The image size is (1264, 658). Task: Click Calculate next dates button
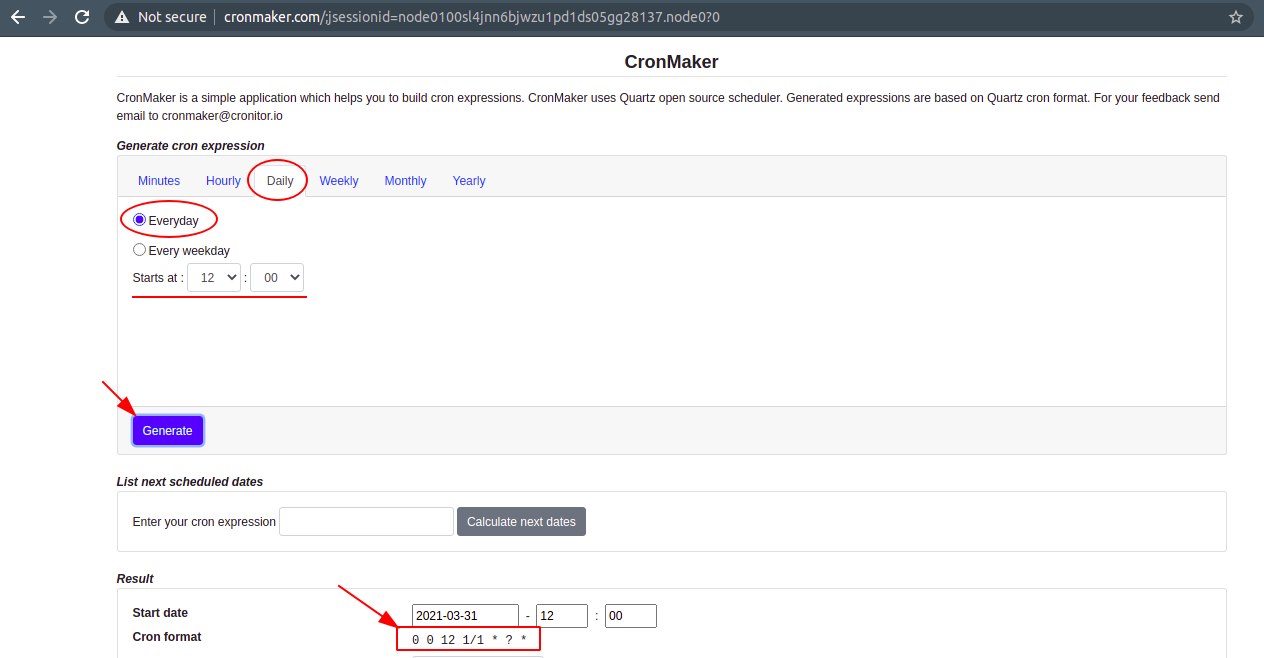[521, 522]
